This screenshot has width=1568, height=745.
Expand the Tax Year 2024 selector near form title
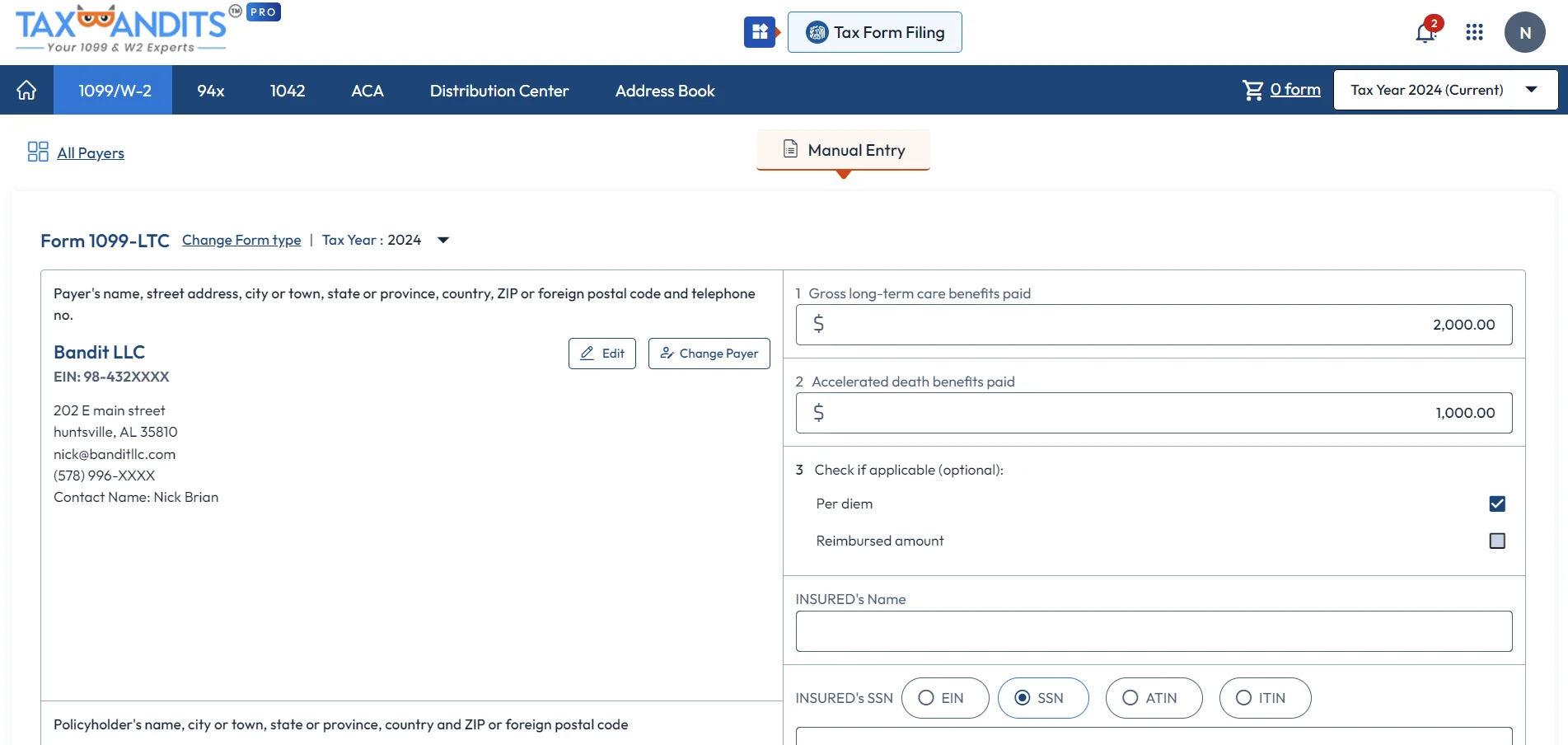(x=442, y=240)
